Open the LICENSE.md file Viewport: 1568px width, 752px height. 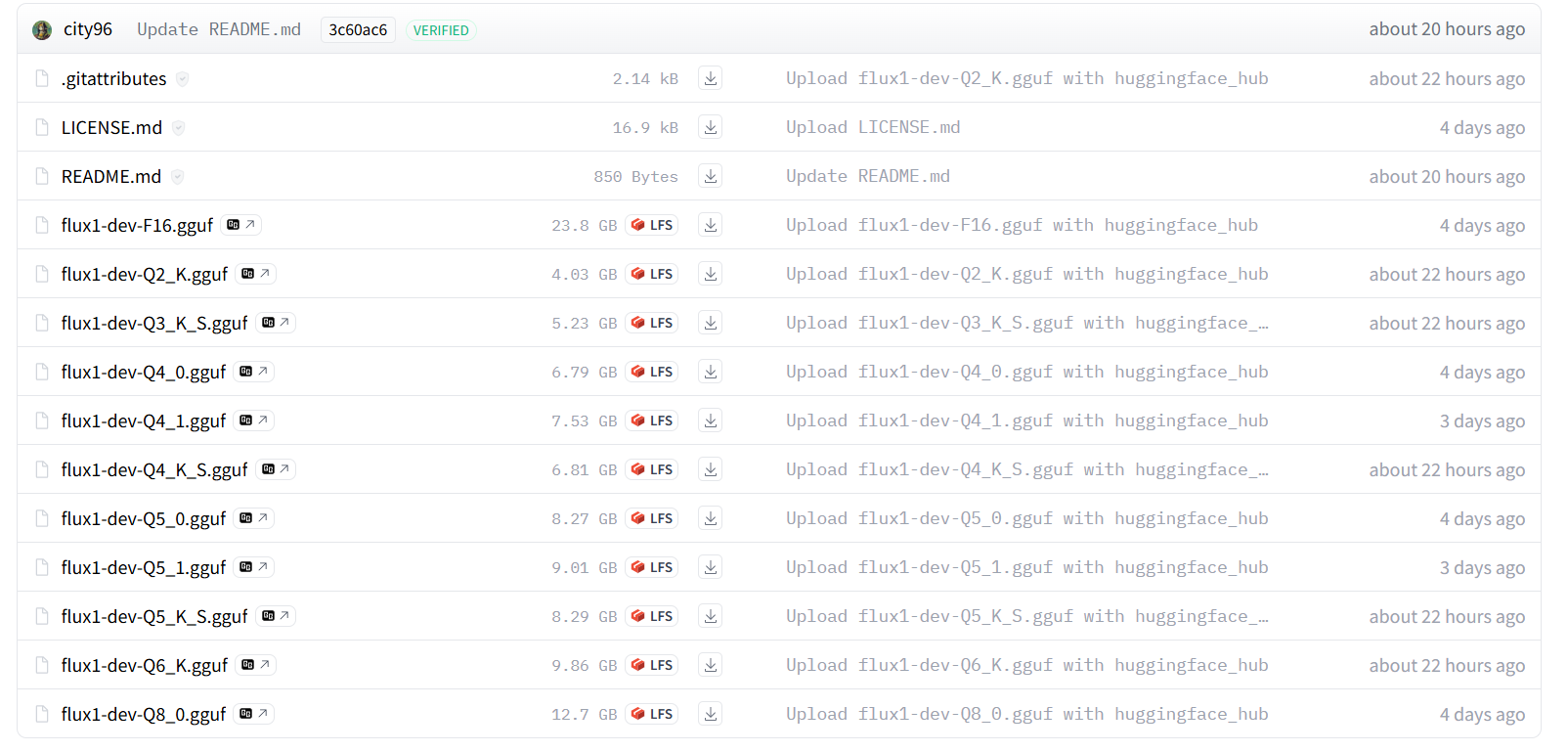coord(111,128)
